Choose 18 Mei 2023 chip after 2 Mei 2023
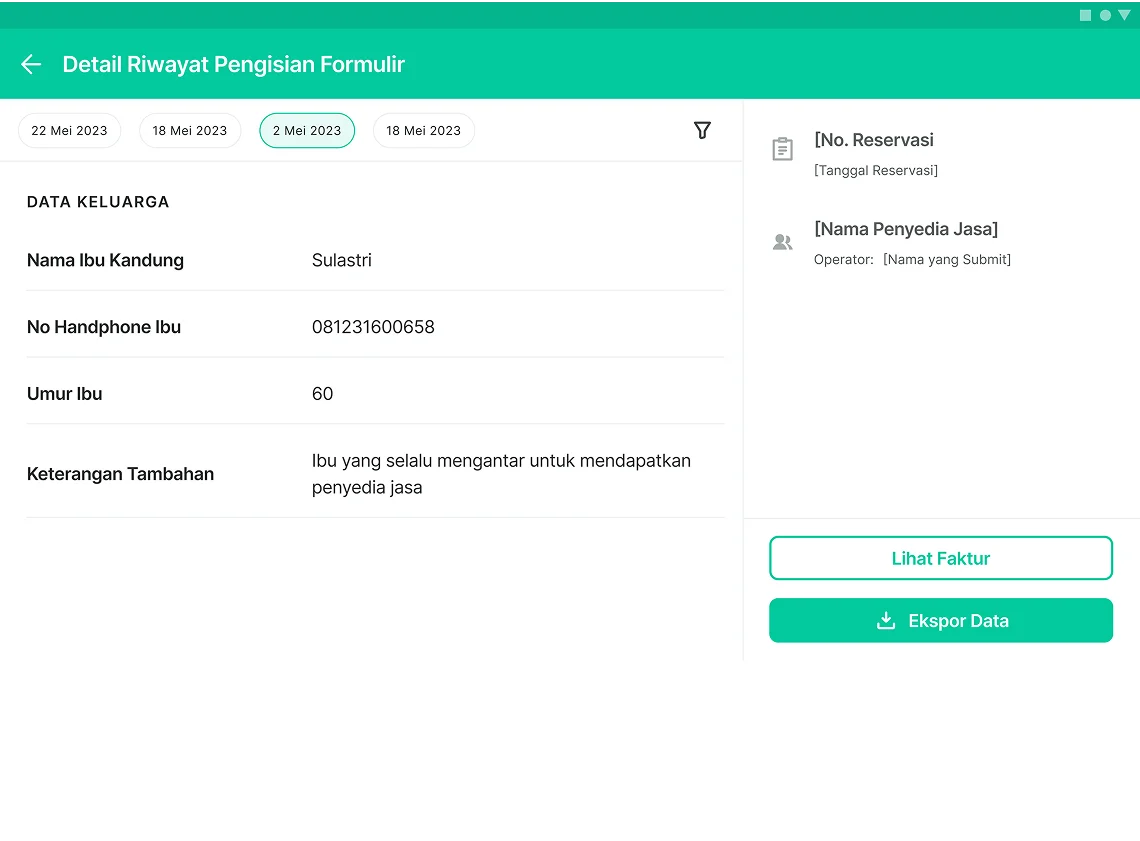 click(x=423, y=131)
